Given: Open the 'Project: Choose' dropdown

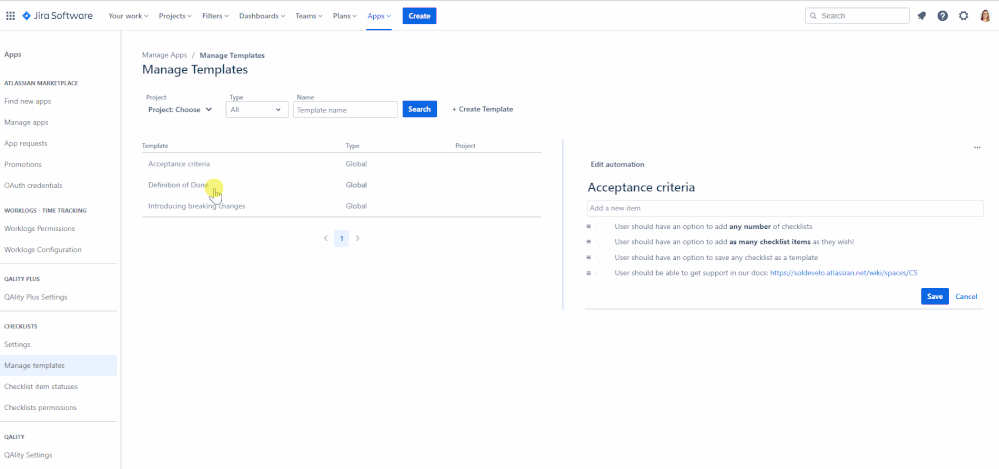Looking at the screenshot, I should point(180,110).
